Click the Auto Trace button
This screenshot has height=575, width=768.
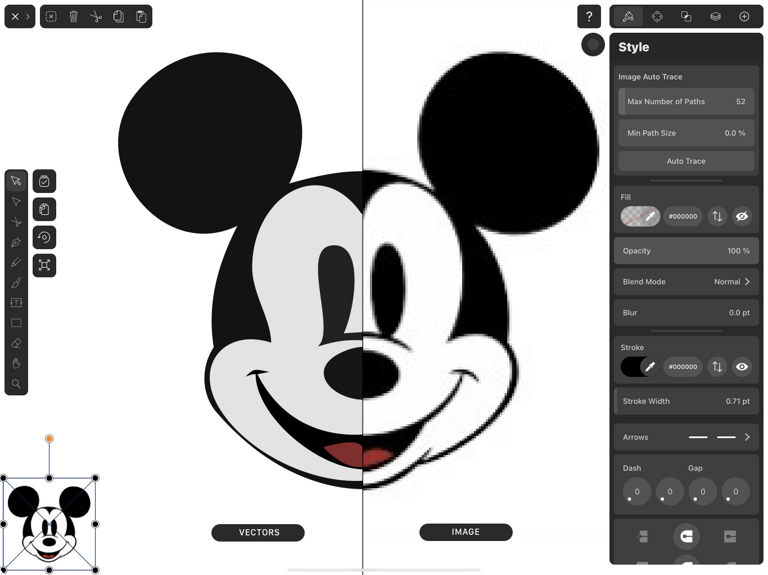(x=686, y=161)
